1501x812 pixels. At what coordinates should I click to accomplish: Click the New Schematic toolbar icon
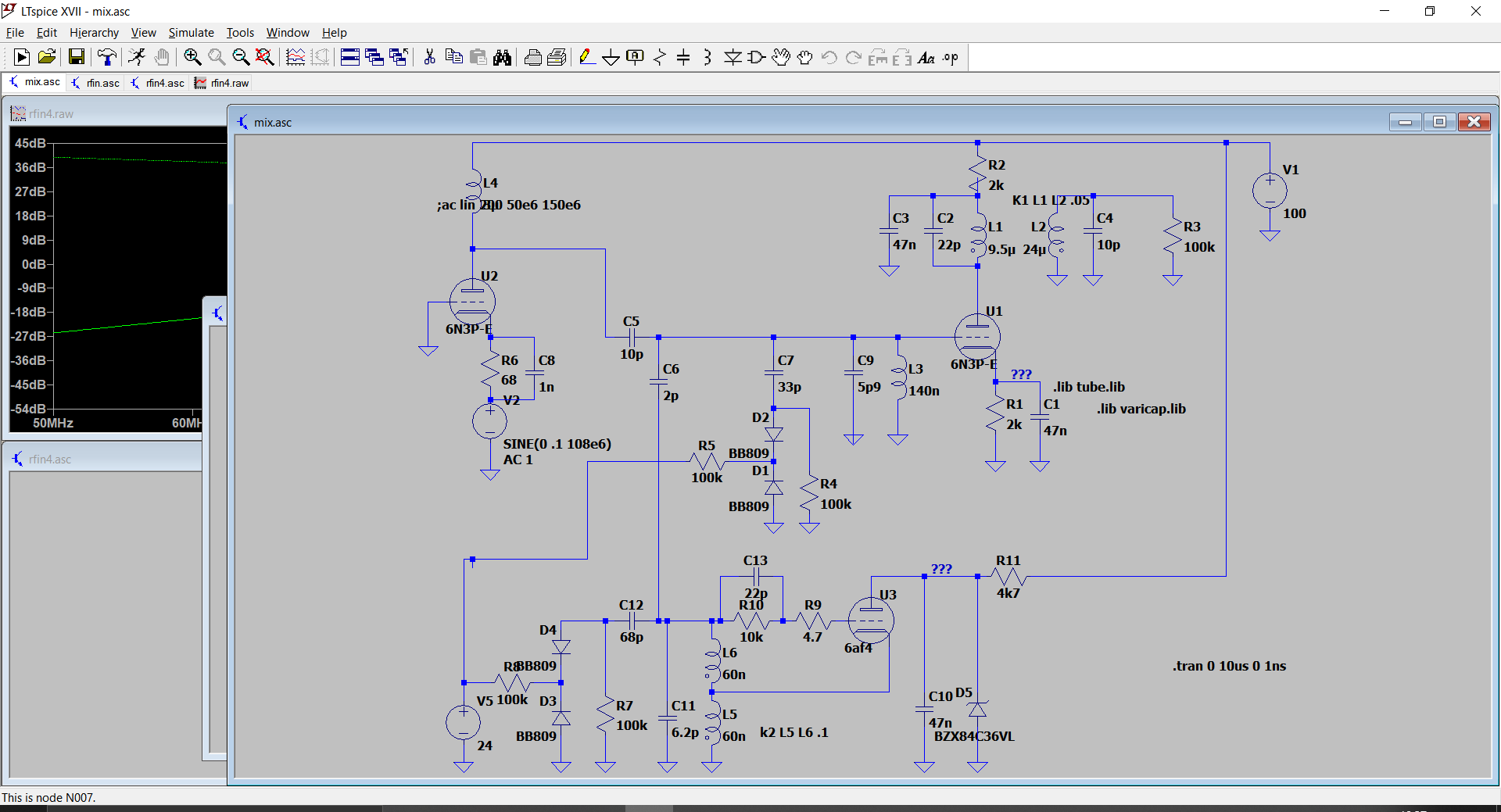point(22,57)
